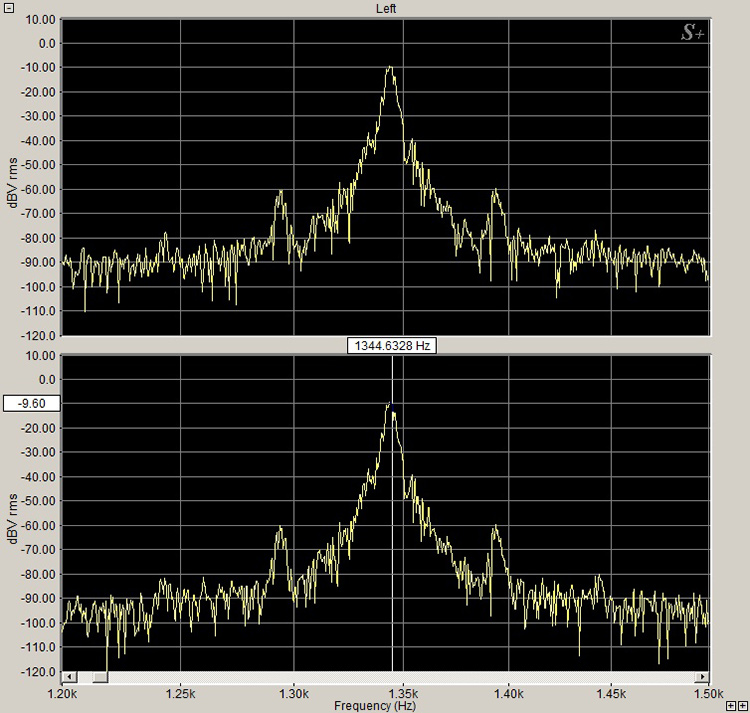750x713 pixels.
Task: Click the main spectral peak in upper plot
Action: (x=390, y=69)
